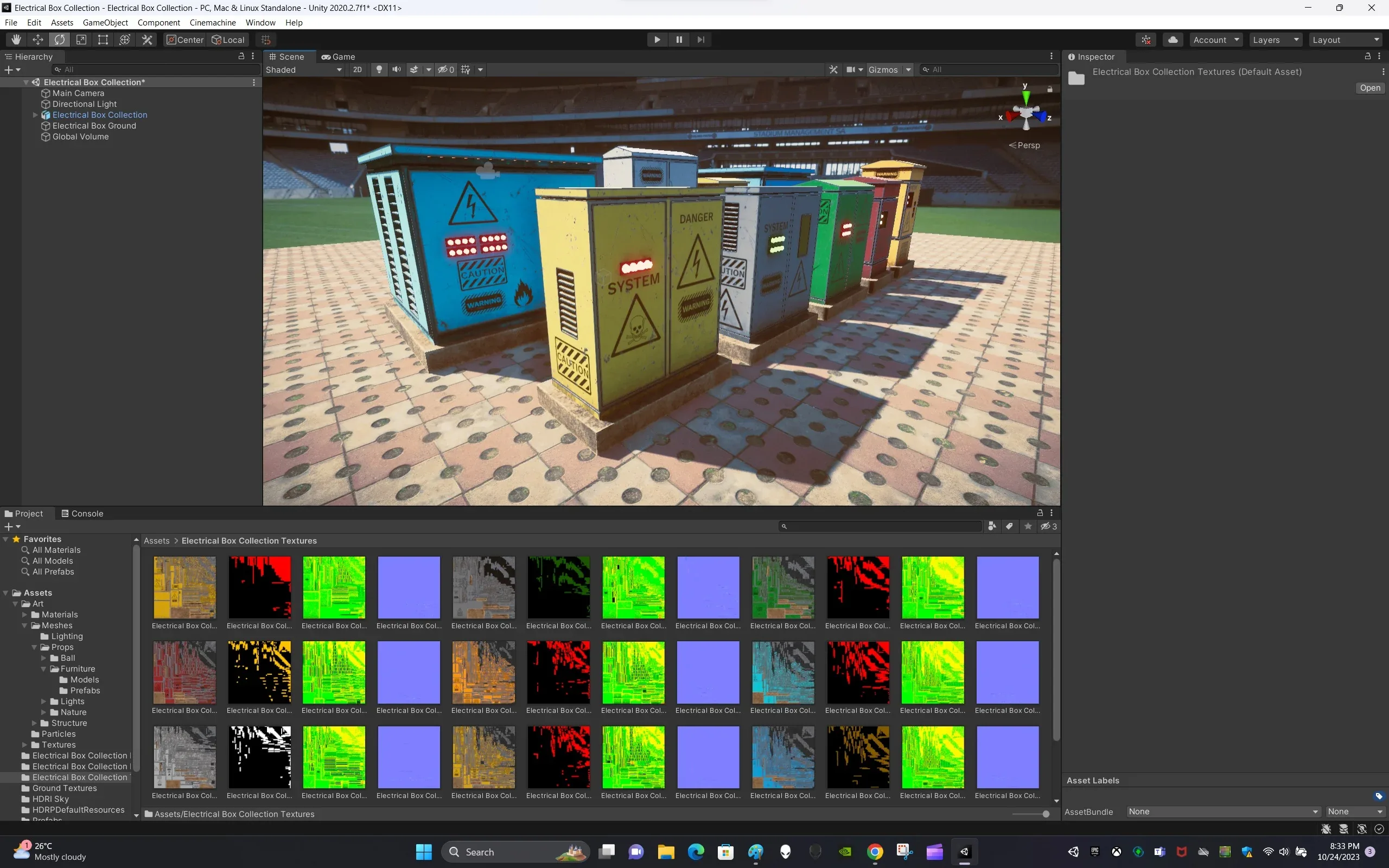Screen dimensions: 1389x868
Task: Click the Project search field
Action: (x=881, y=526)
